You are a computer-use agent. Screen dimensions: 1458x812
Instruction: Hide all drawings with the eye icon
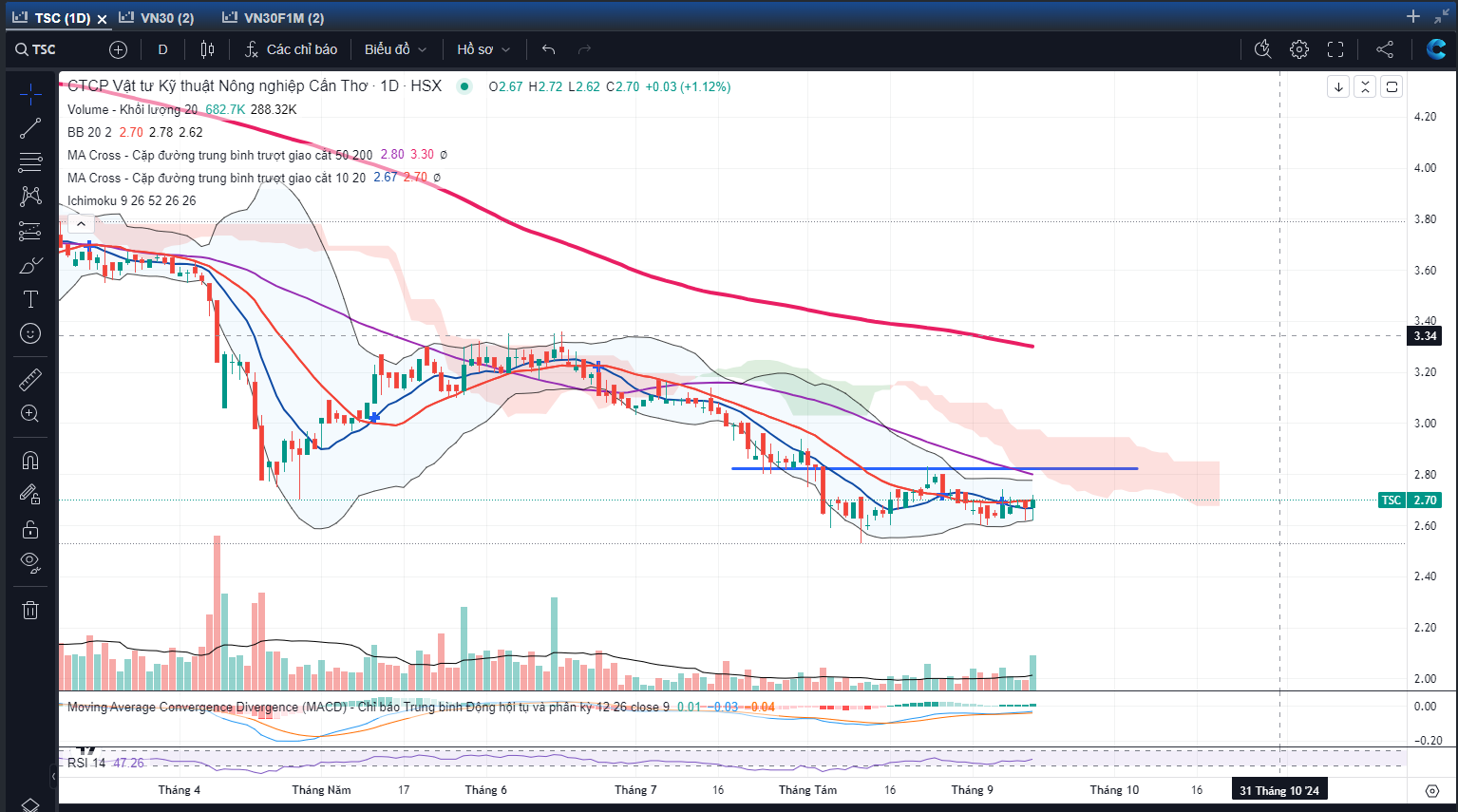coord(30,563)
